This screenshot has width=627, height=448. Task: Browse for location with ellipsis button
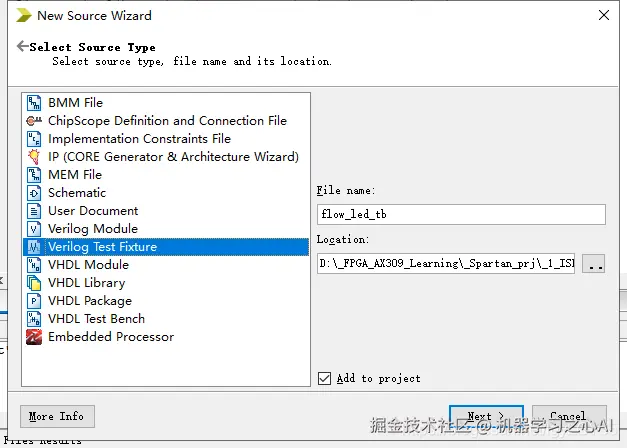click(x=594, y=264)
